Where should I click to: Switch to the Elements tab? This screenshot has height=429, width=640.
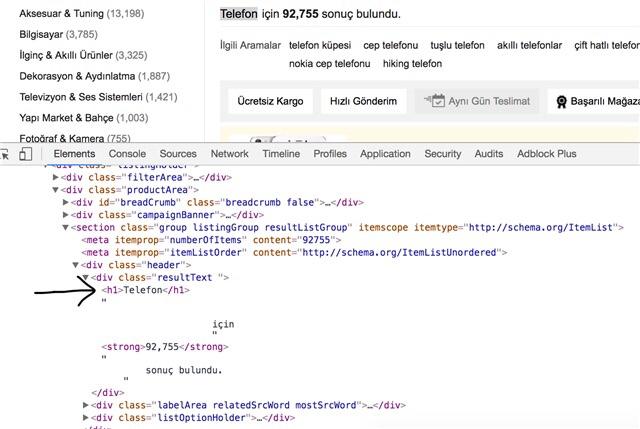[74, 154]
